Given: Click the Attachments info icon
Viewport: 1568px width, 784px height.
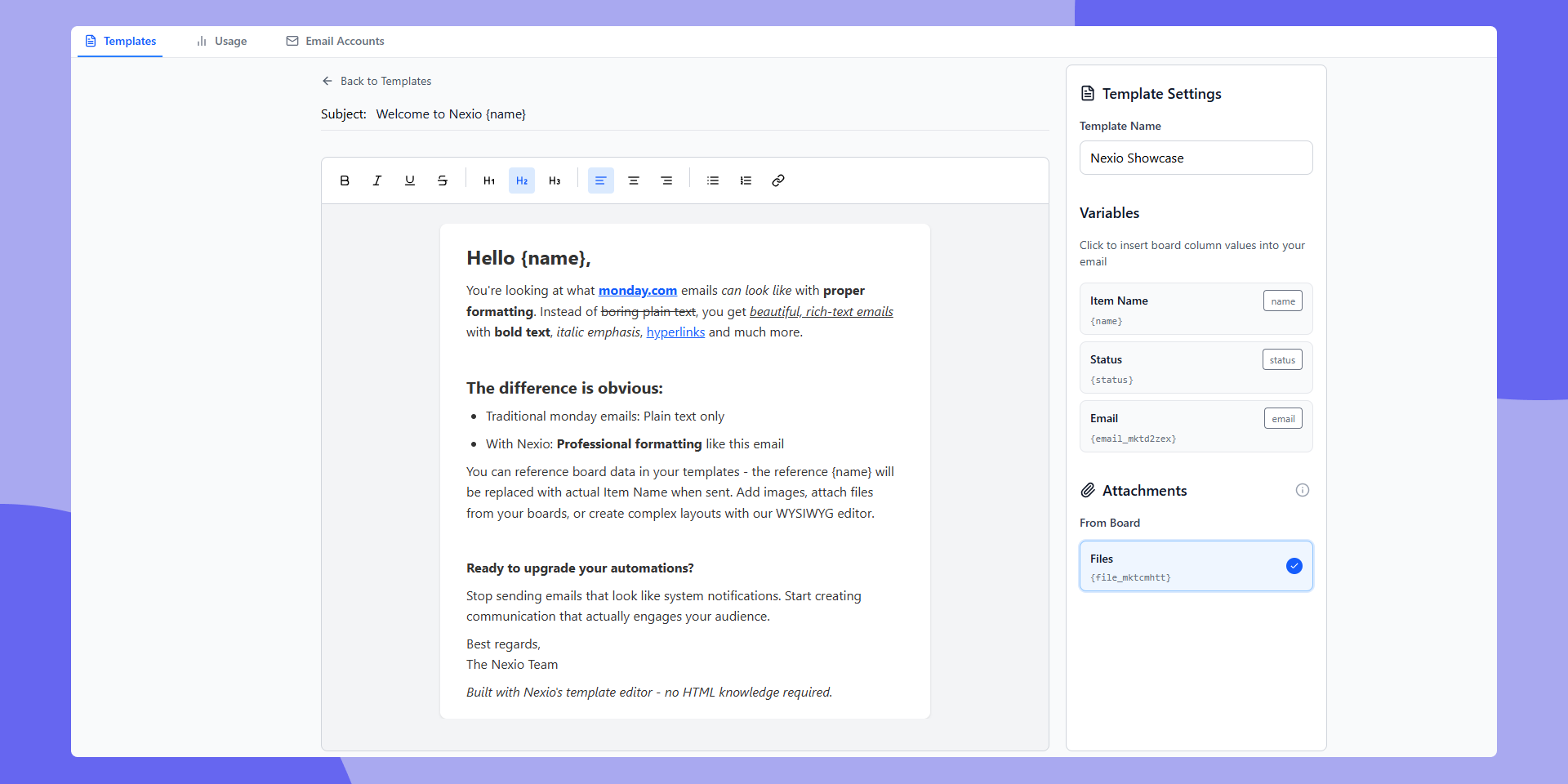Looking at the screenshot, I should (1303, 490).
